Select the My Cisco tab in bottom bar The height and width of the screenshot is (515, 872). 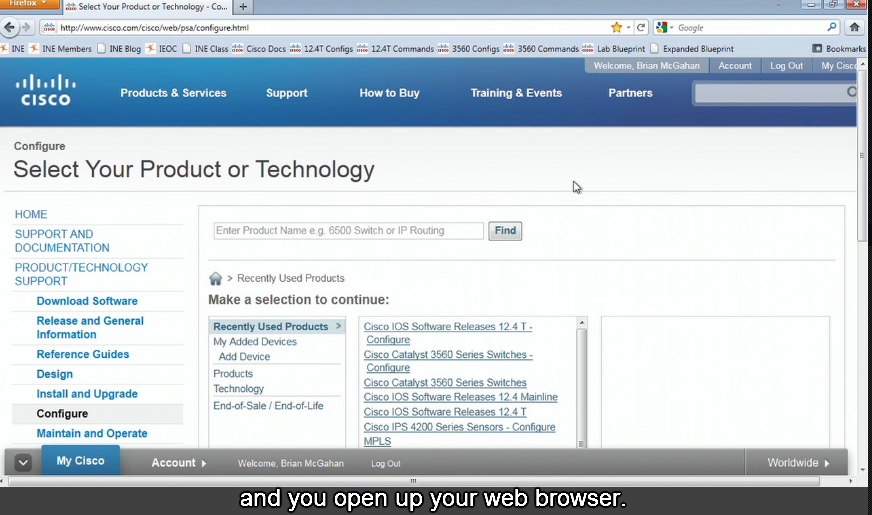click(81, 460)
